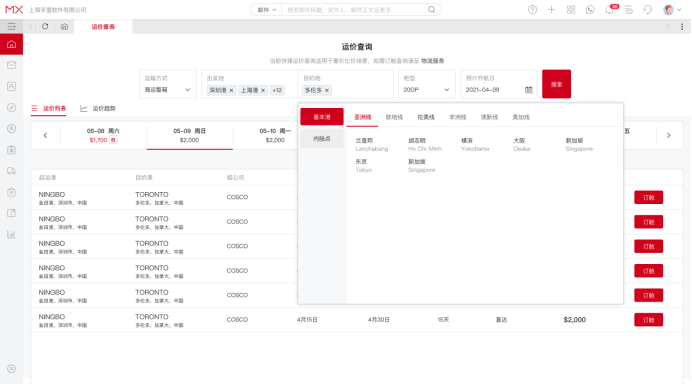Screen dimensions: 692x384
Task: Reload the page using the refresh icon
Action: tap(45, 26)
